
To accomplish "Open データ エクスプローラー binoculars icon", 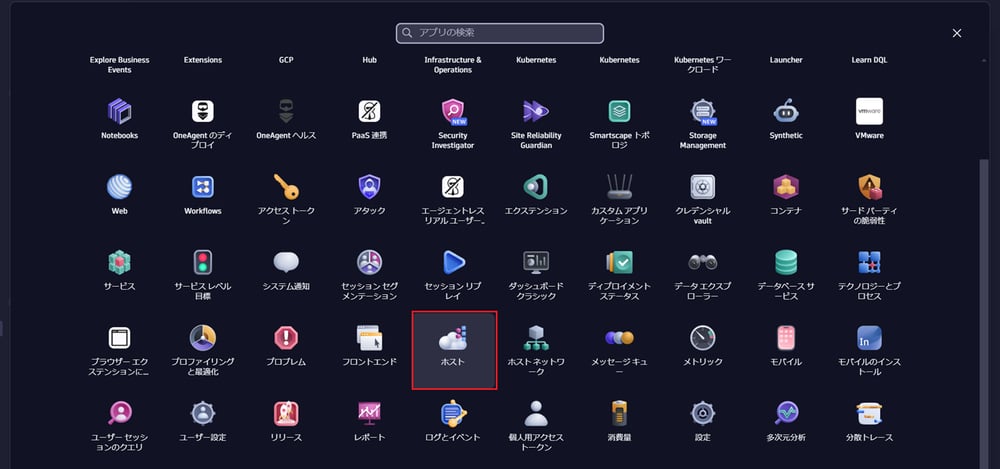I will [x=703, y=262].
